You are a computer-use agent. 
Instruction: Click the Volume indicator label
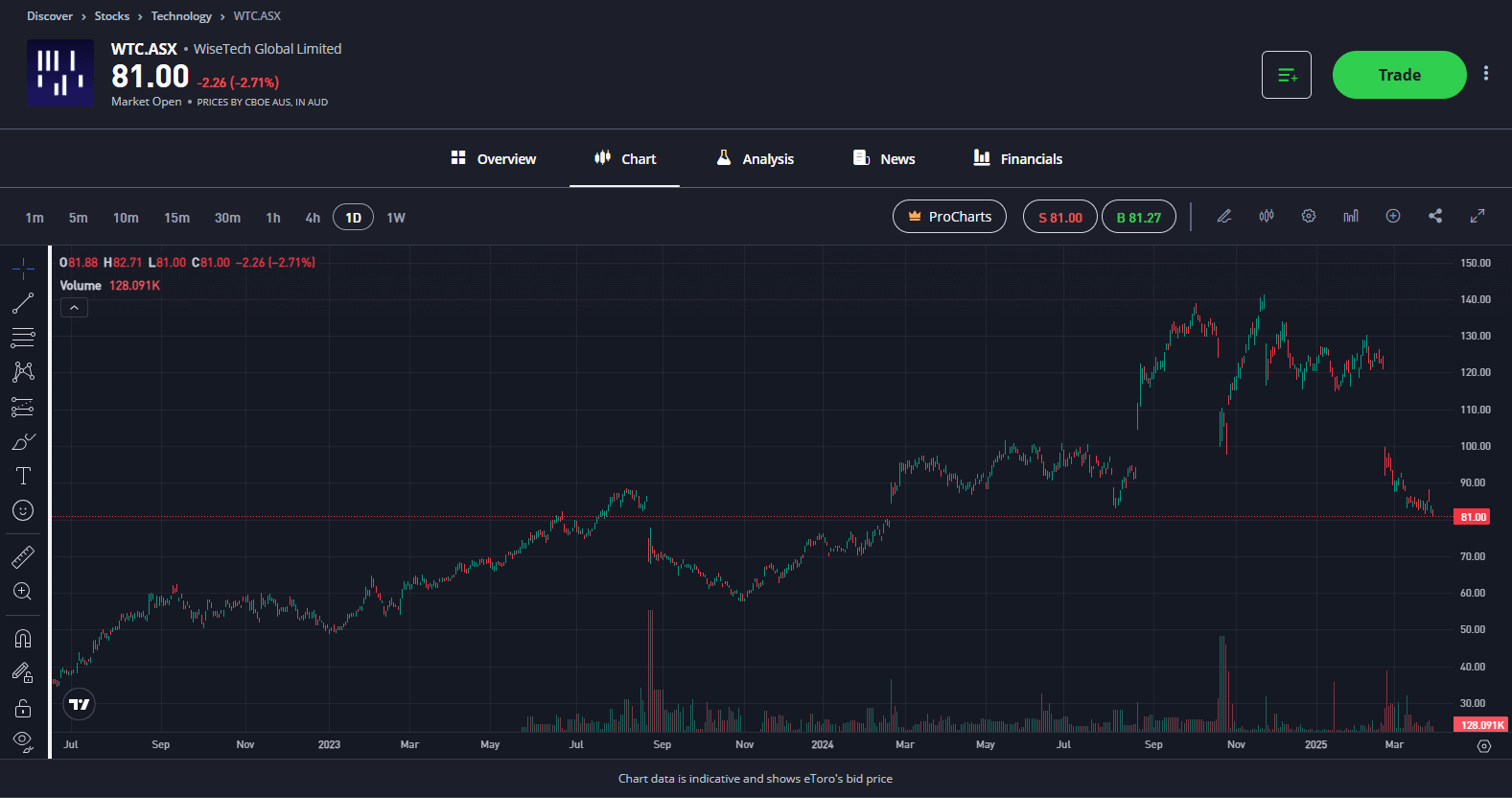point(81,286)
